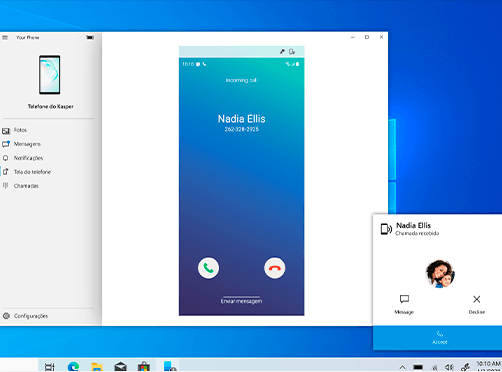Open Microsoft Edge from taskbar
This screenshot has height=372, width=502.
[73, 366]
